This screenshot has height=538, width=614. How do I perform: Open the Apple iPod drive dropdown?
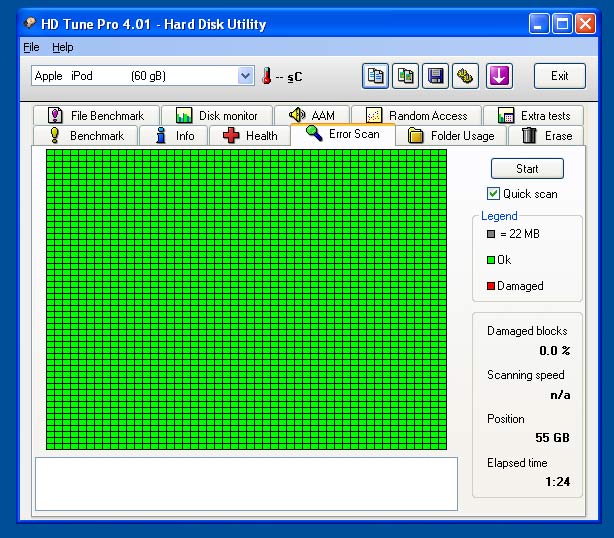click(246, 76)
